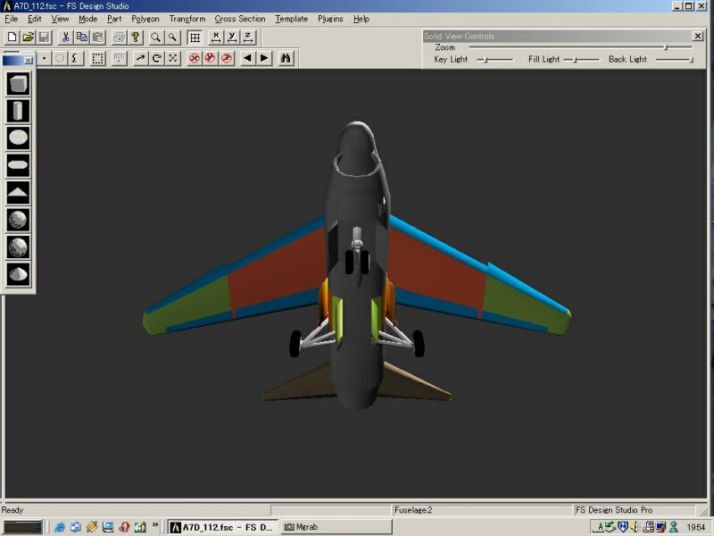Toggle the red Y axis lock

point(210,58)
